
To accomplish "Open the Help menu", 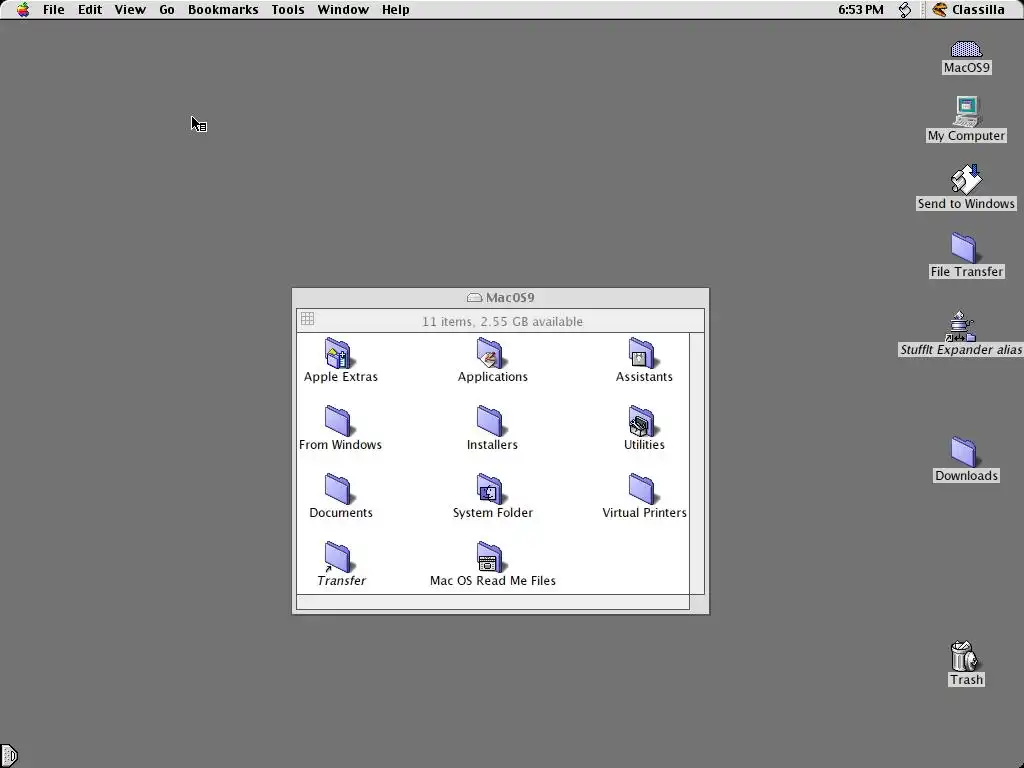I will coord(395,10).
